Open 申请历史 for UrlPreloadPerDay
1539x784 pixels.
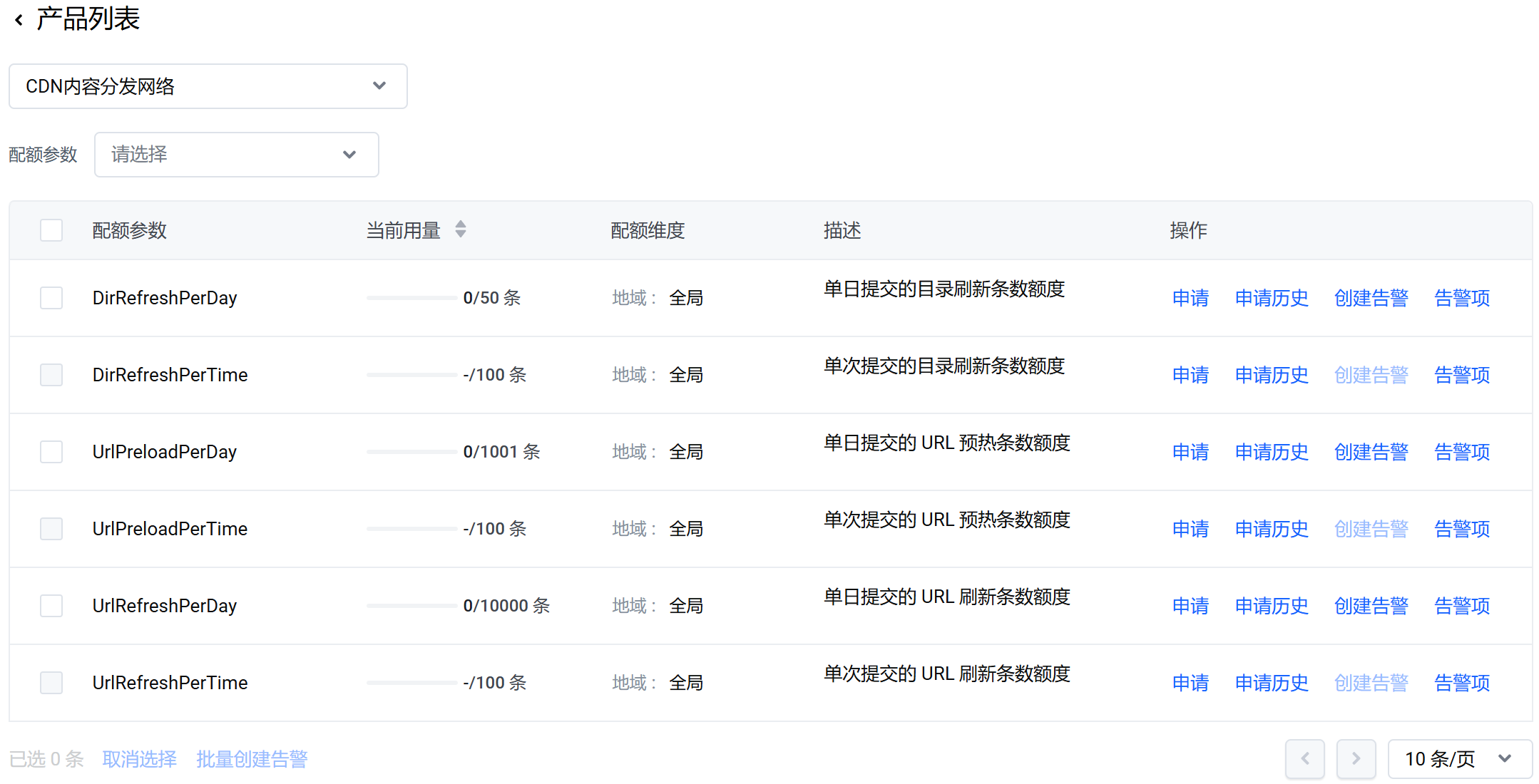[1272, 452]
